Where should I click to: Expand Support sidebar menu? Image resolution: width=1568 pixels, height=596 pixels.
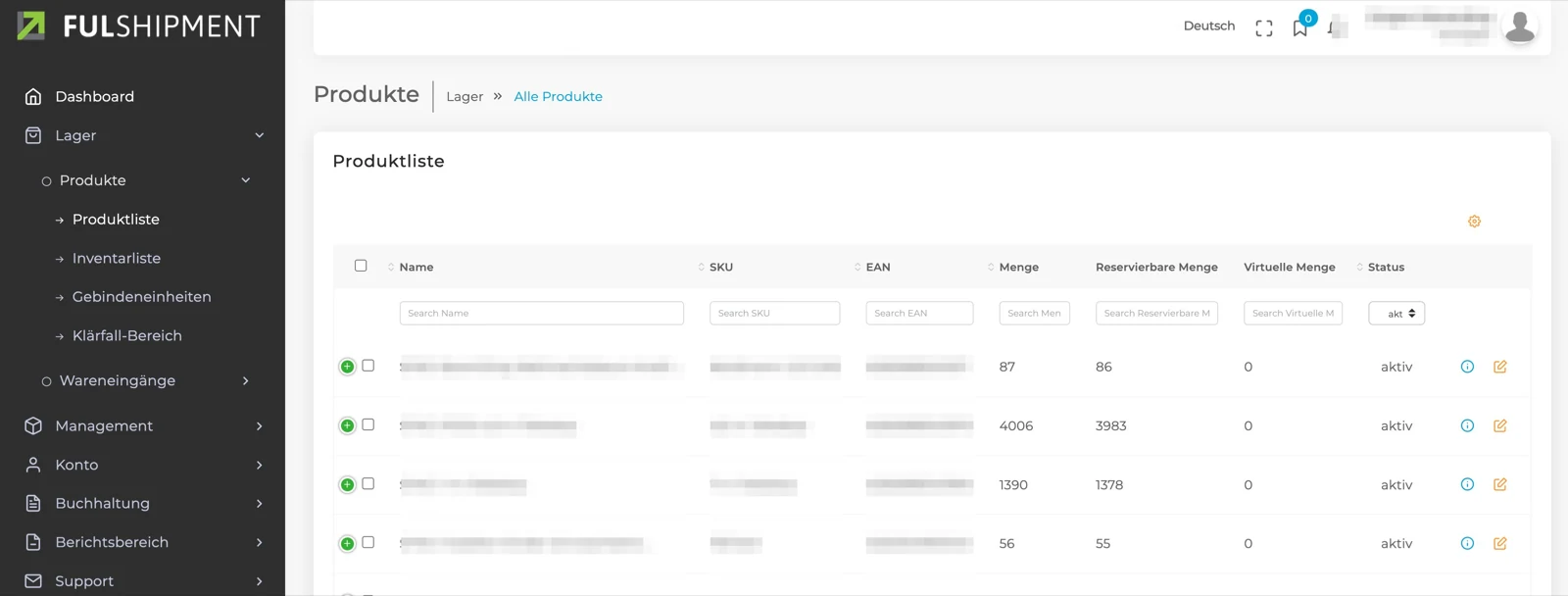tap(259, 581)
